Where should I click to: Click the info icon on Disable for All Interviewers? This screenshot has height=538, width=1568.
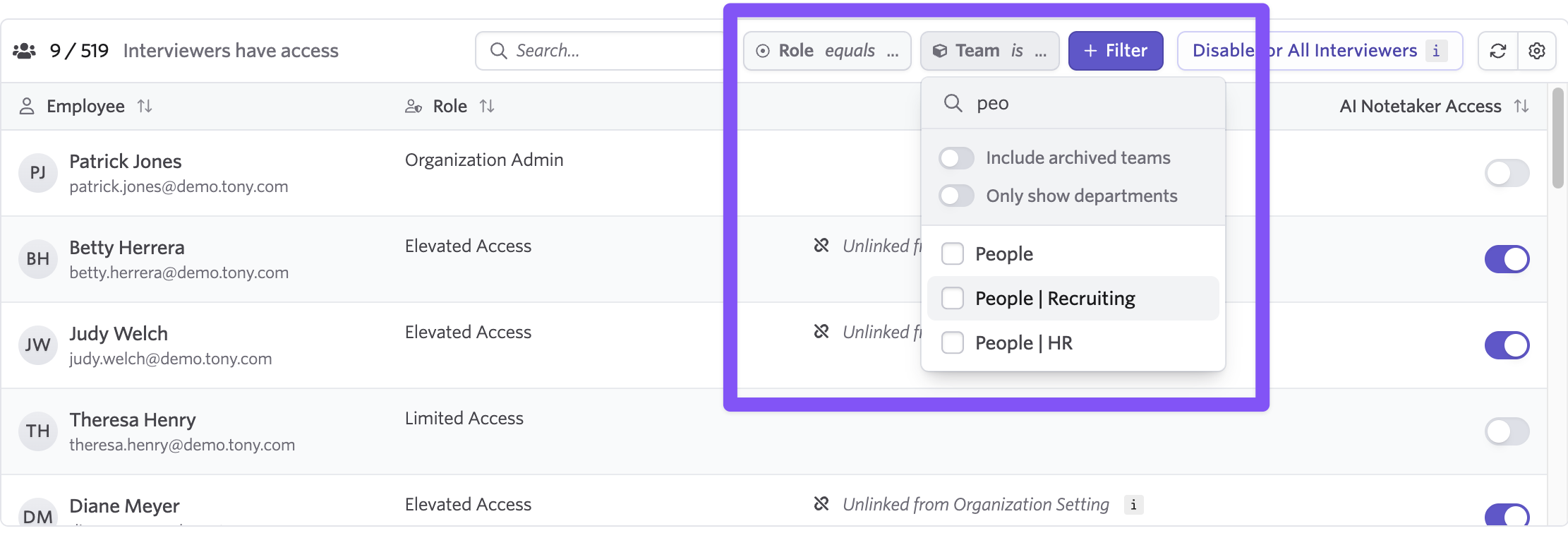(x=1436, y=51)
